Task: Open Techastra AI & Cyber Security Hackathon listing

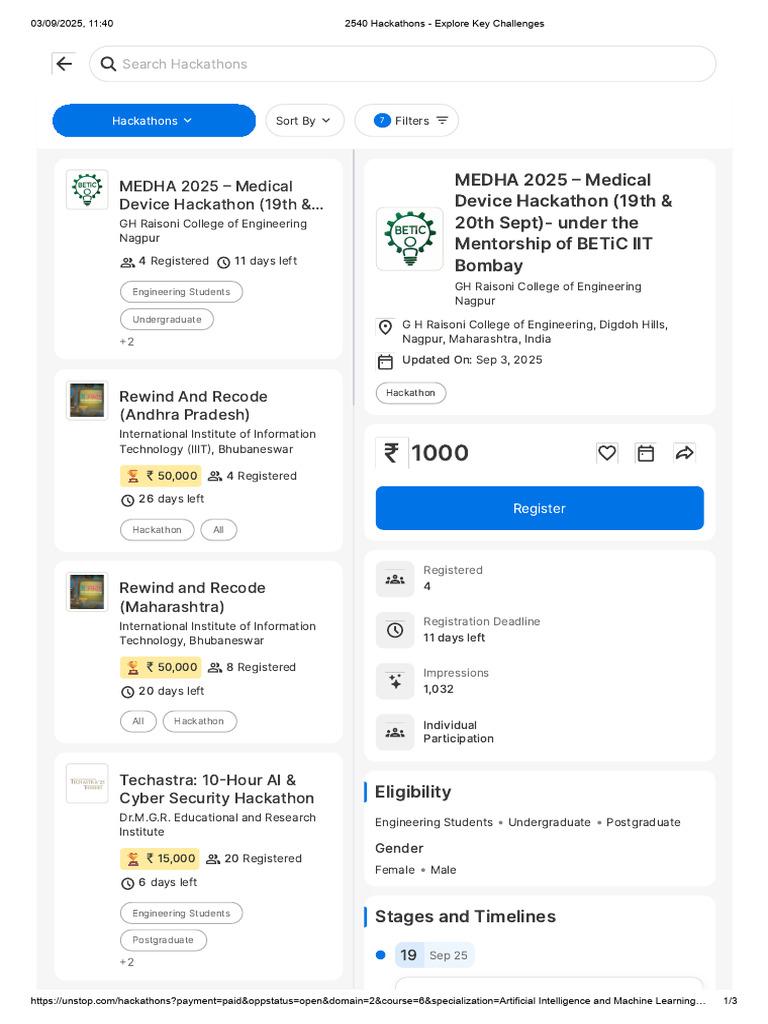Action: point(216,789)
